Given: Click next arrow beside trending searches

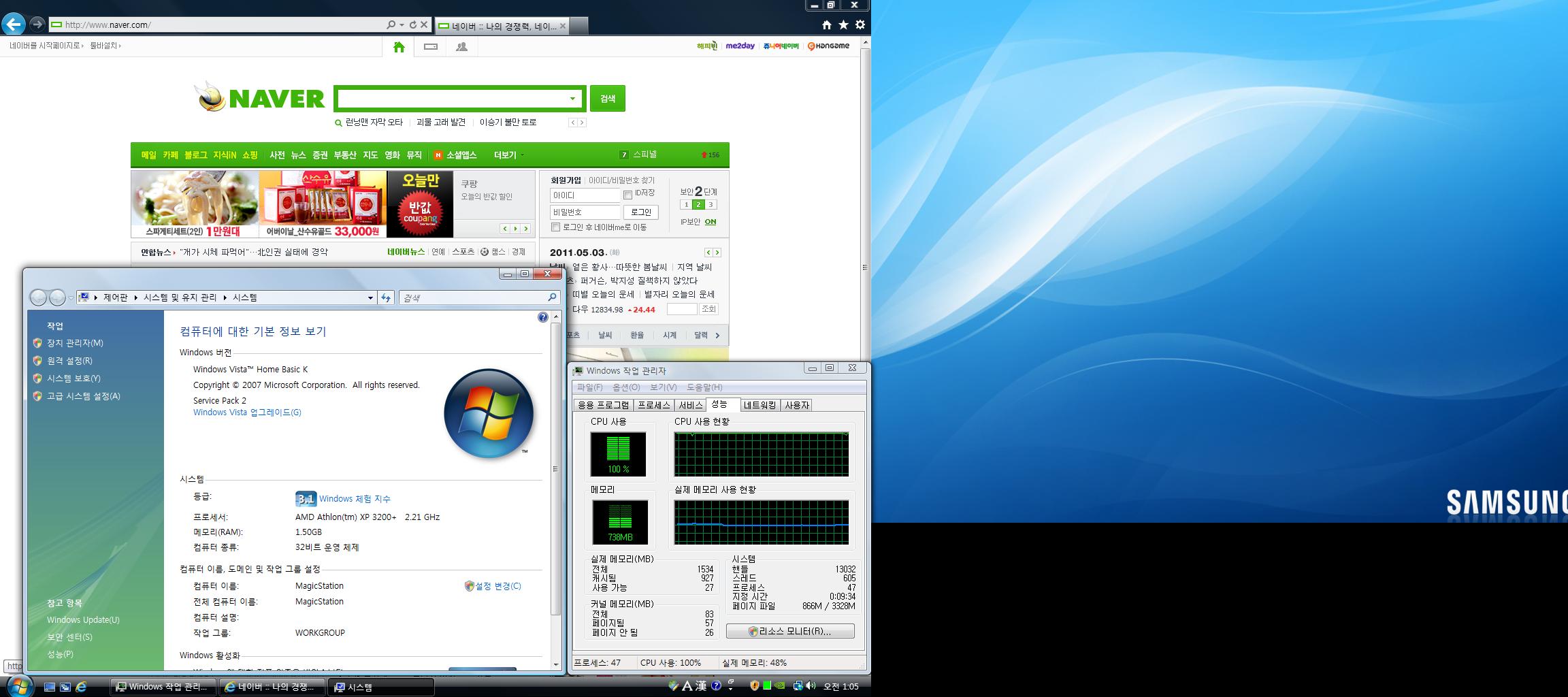Looking at the screenshot, I should pos(582,123).
